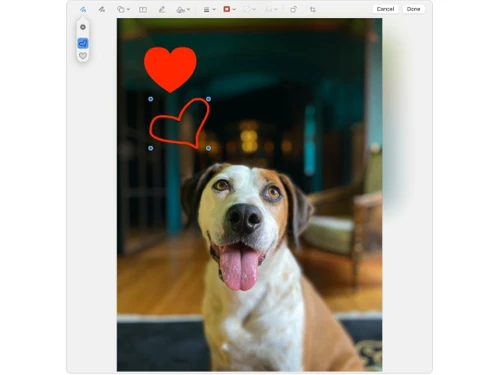Click the bottom-right selection handle of heart outline
The width and height of the screenshot is (500, 375).
[208, 148]
